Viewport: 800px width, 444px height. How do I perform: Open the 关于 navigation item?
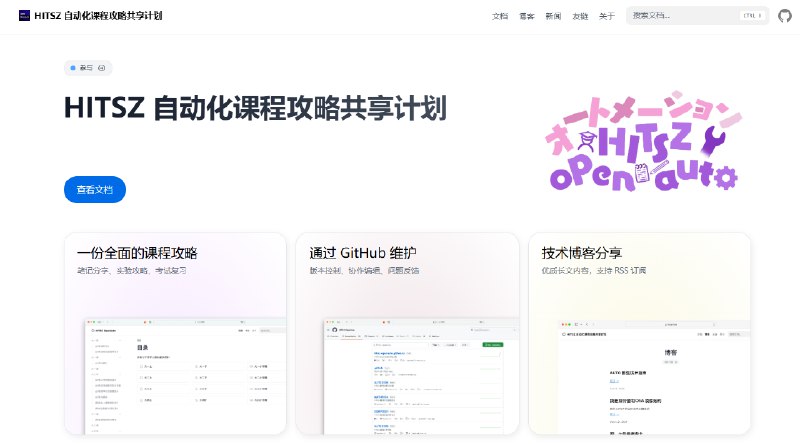pos(606,16)
